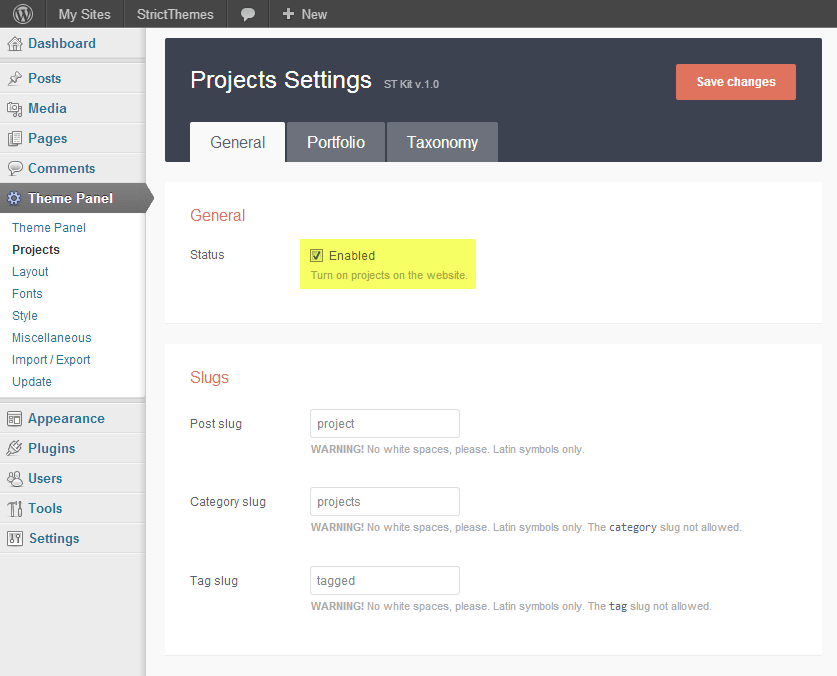Click the Users icon in sidebar
This screenshot has width=837, height=676.
tap(15, 479)
